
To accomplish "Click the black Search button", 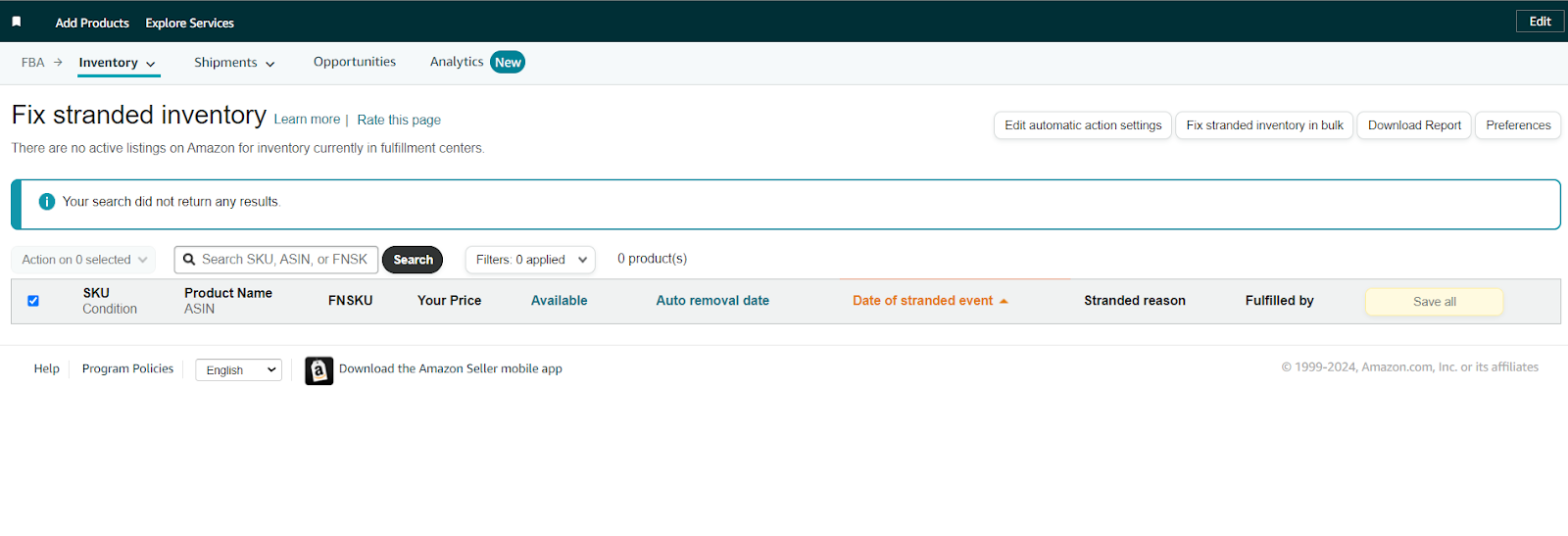I will pyautogui.click(x=413, y=260).
